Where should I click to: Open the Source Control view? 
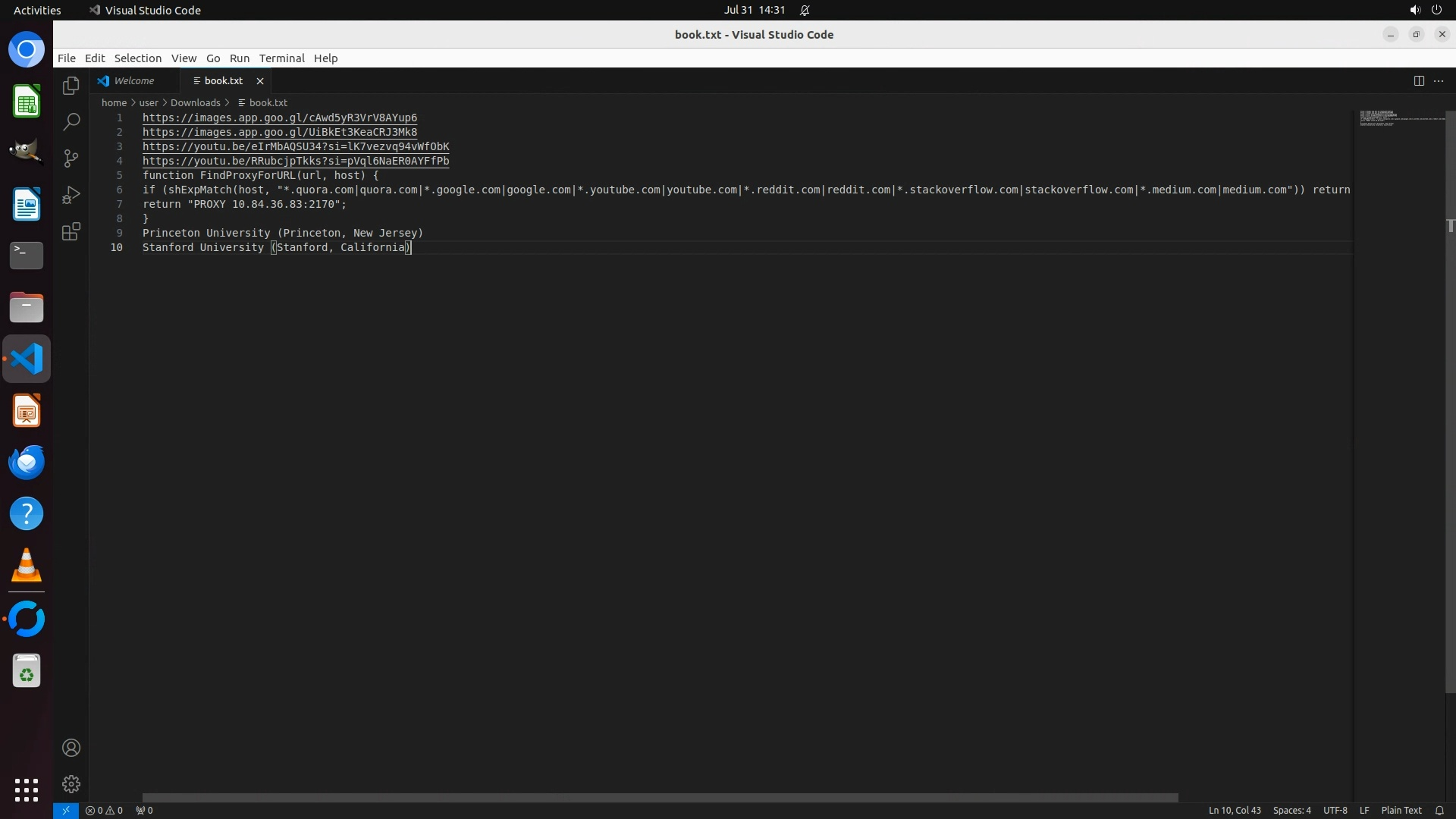tap(71, 158)
